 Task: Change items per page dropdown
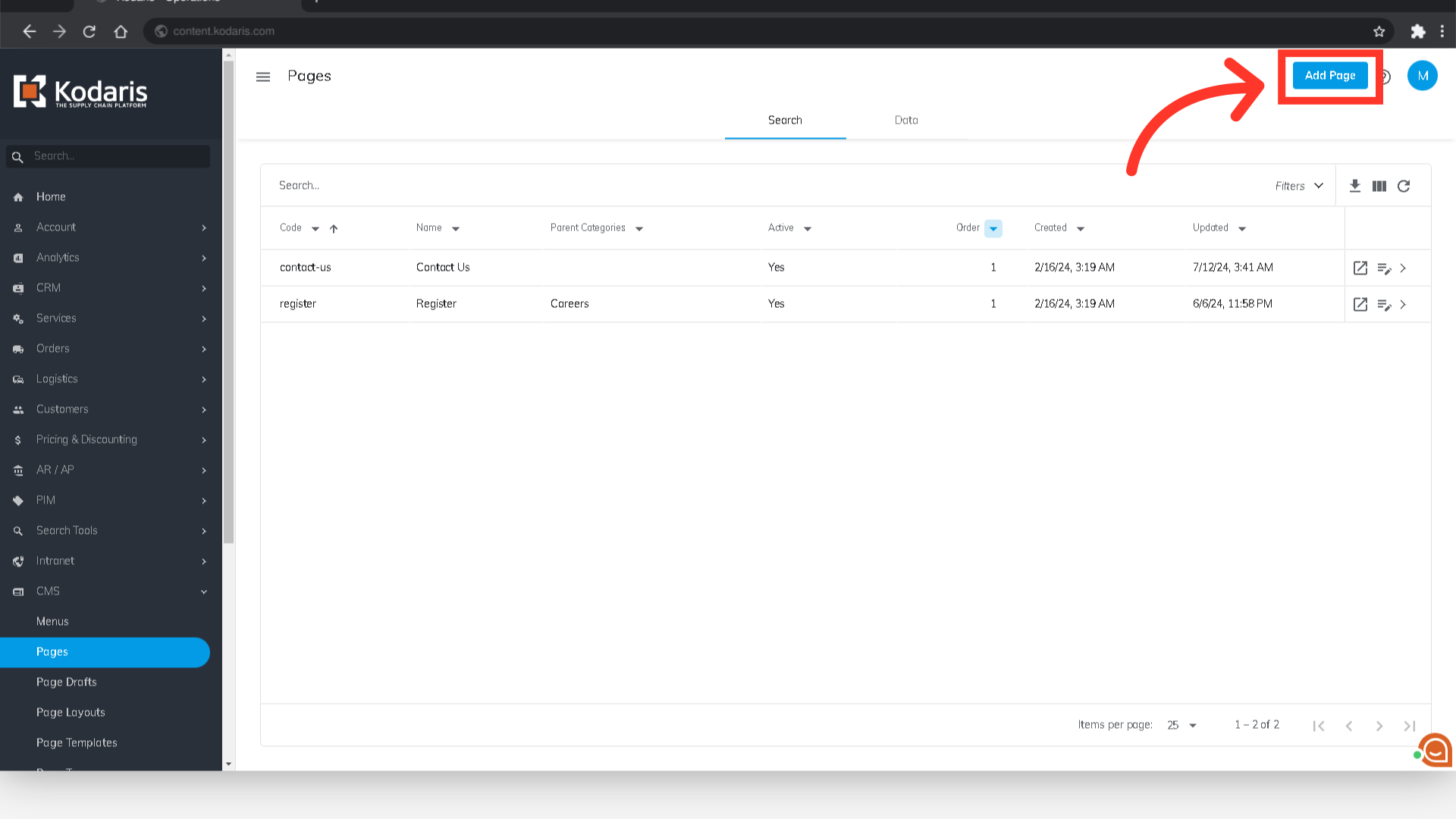coord(1181,725)
